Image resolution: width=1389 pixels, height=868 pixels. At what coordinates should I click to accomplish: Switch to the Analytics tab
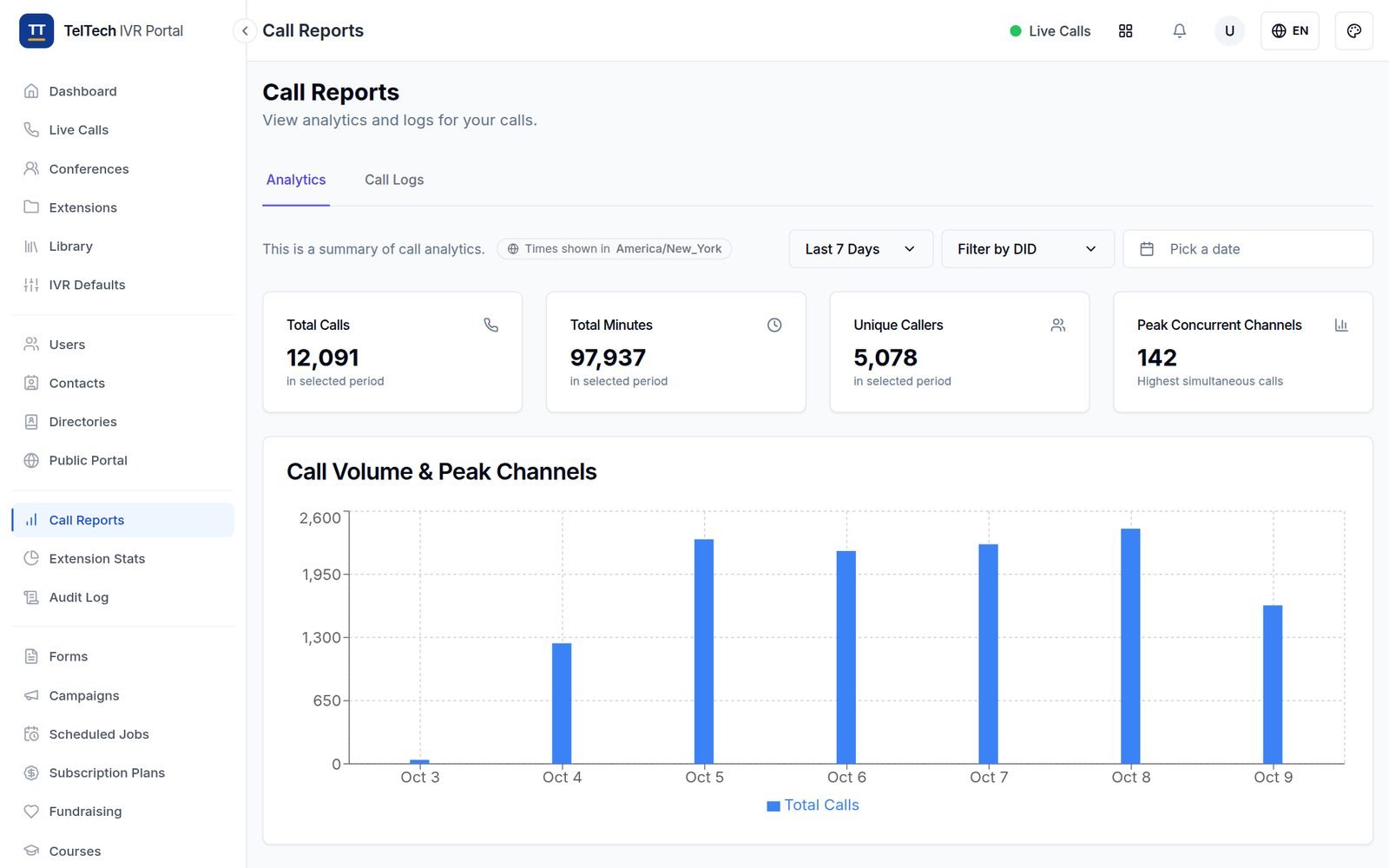click(296, 180)
